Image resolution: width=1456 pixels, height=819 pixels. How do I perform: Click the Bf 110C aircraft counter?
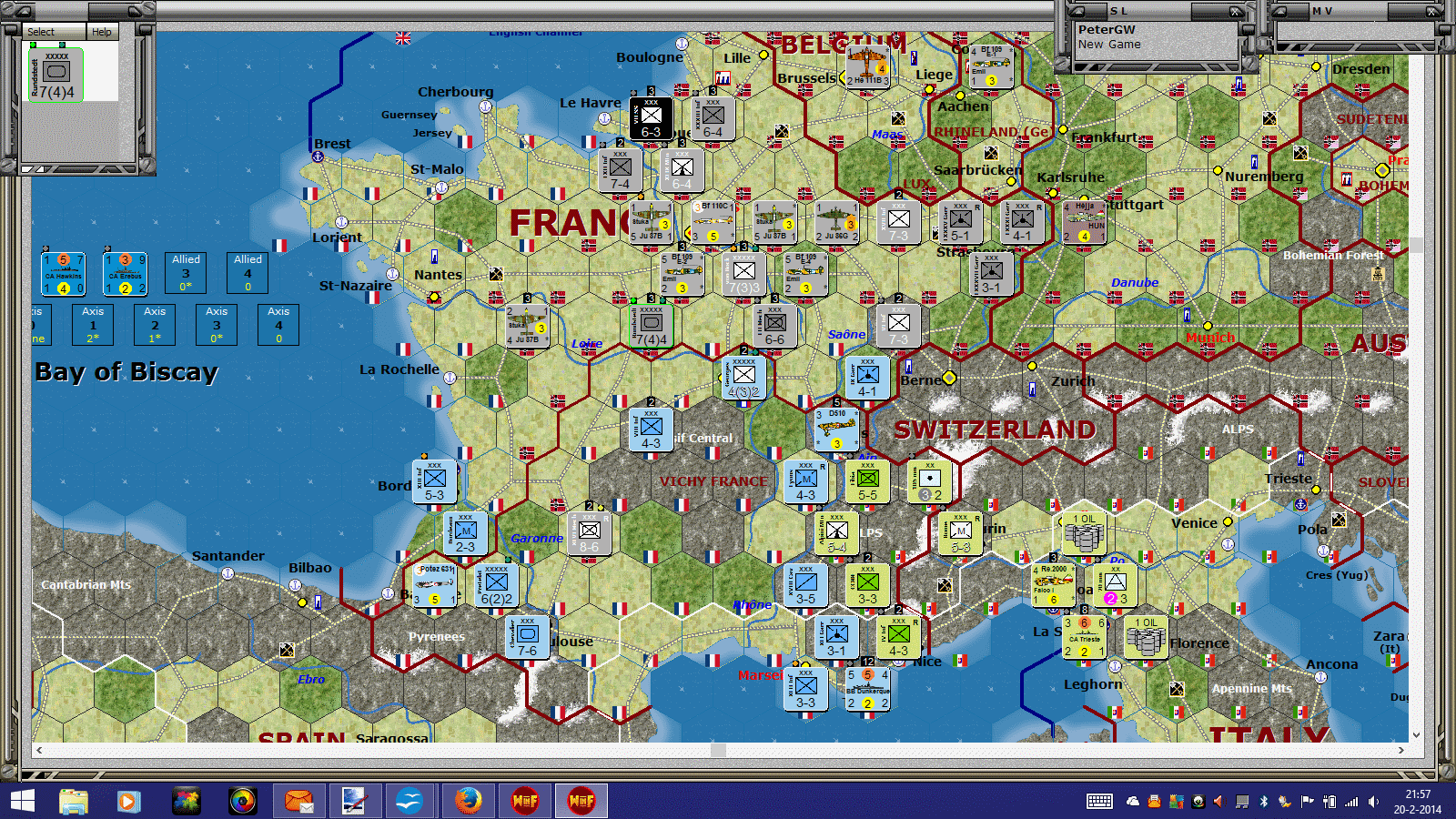coord(713,222)
